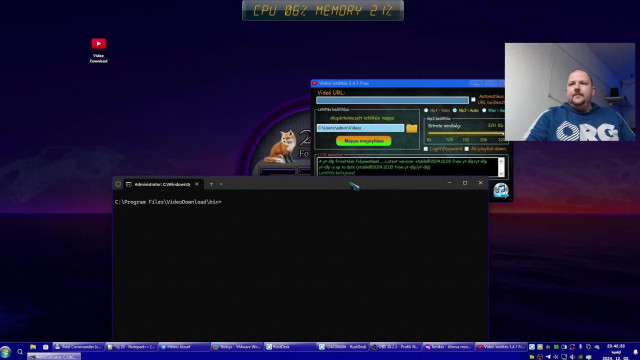The height and width of the screenshot is (360, 640).
Task: Open Total Commander from the taskbar
Action: [x=78, y=347]
